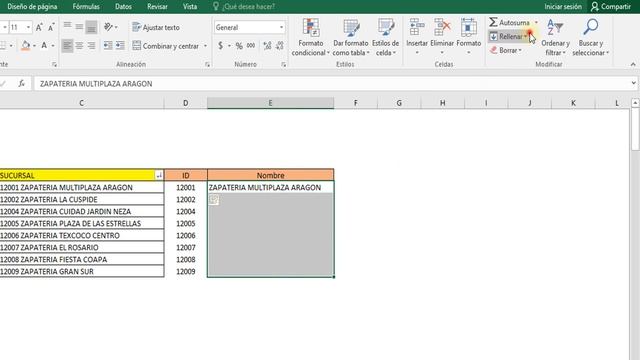The height and width of the screenshot is (360, 640).
Task: Apply the font color A button
Action: coord(44,46)
